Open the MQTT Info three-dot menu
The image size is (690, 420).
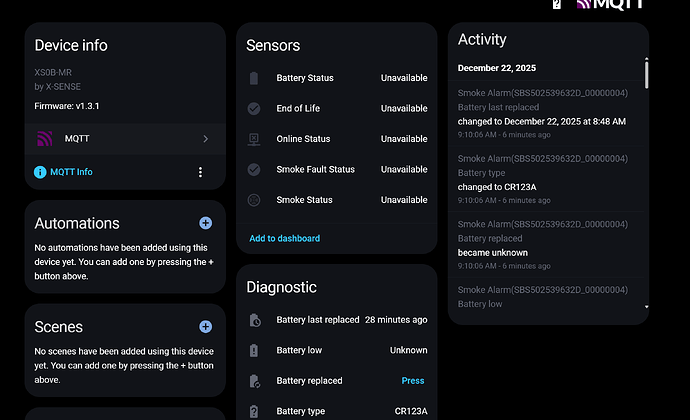pyautogui.click(x=200, y=172)
